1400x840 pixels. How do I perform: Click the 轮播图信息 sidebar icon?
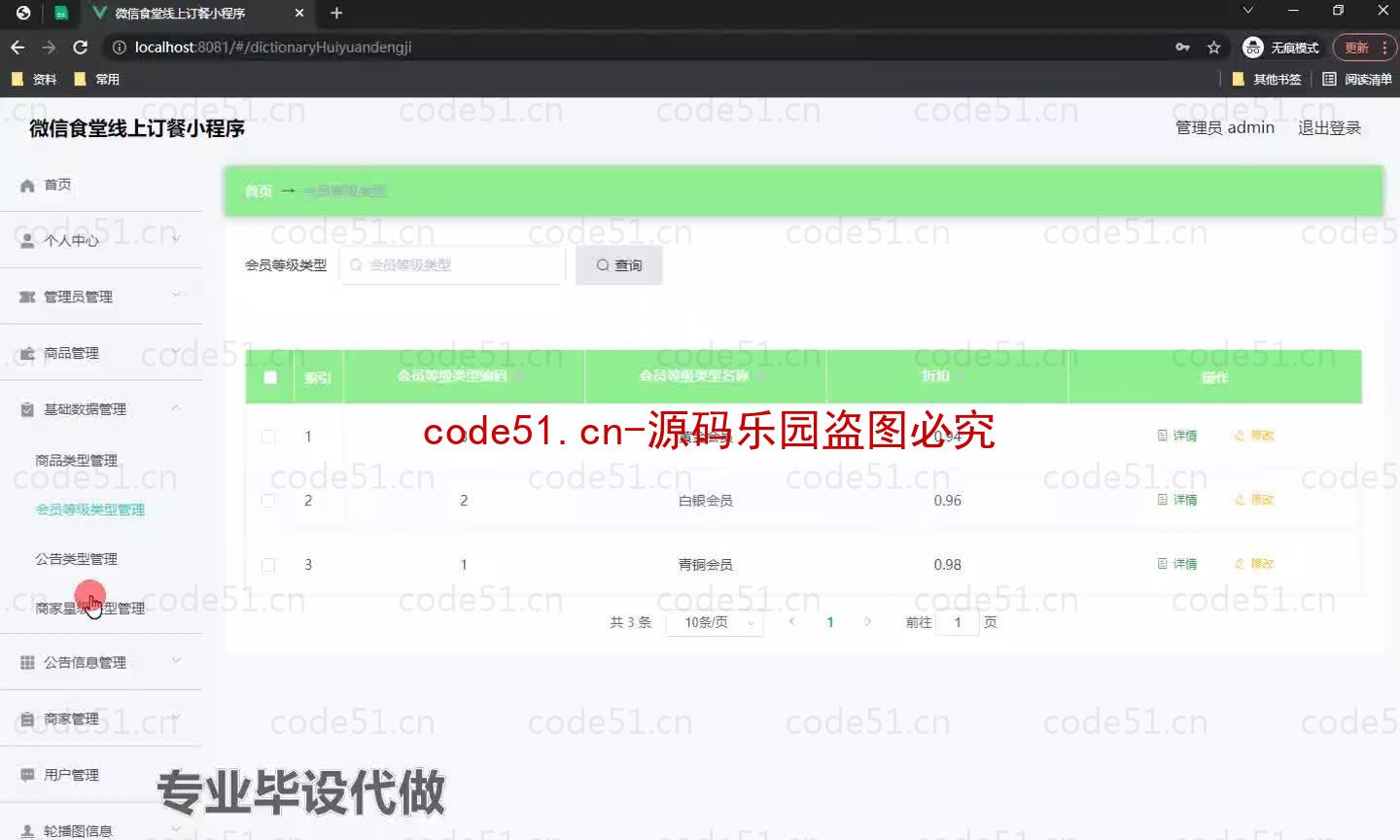[27, 831]
